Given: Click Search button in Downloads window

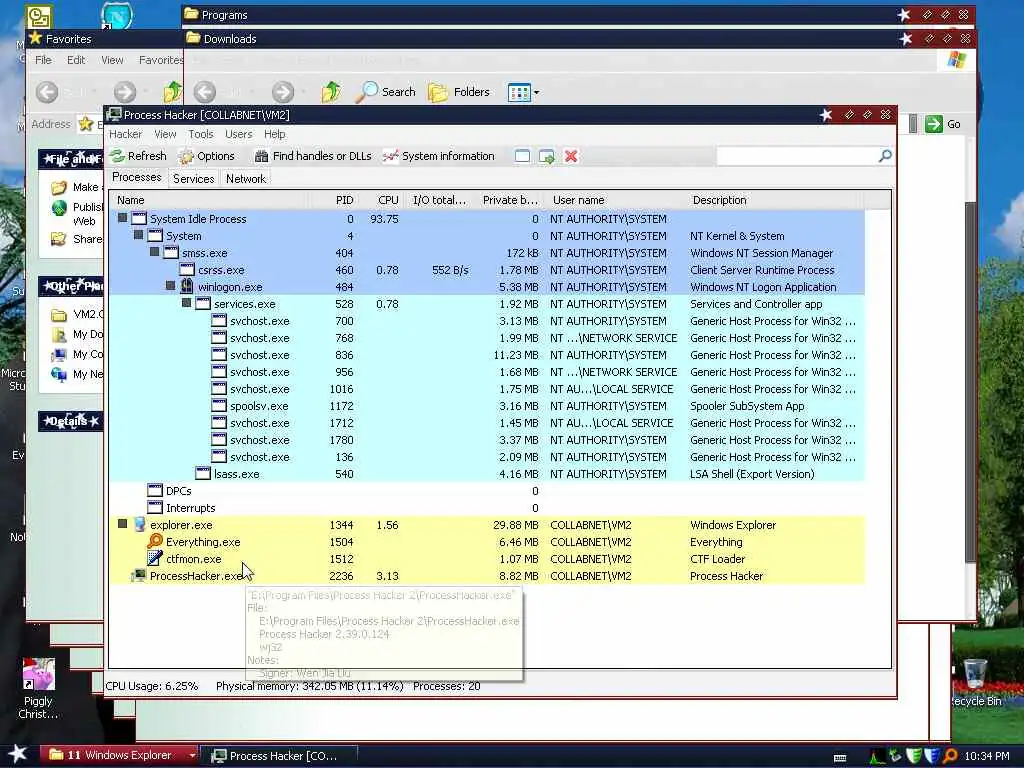Looking at the screenshot, I should pos(387,92).
